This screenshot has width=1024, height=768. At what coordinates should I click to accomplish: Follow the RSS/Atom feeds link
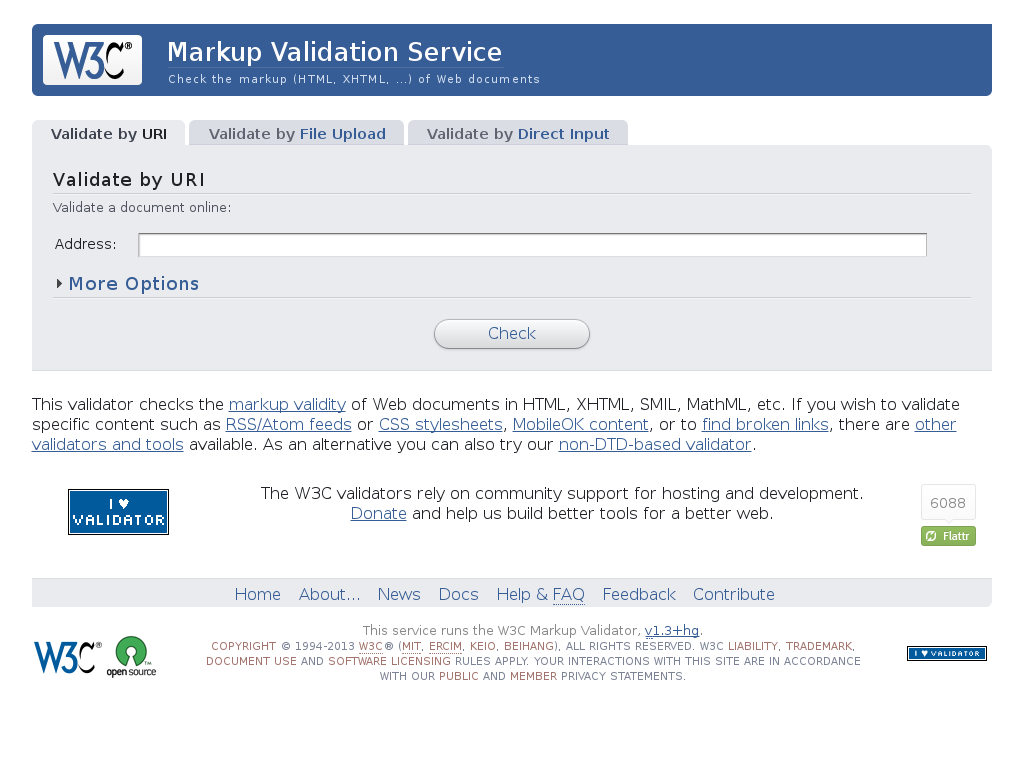289,424
